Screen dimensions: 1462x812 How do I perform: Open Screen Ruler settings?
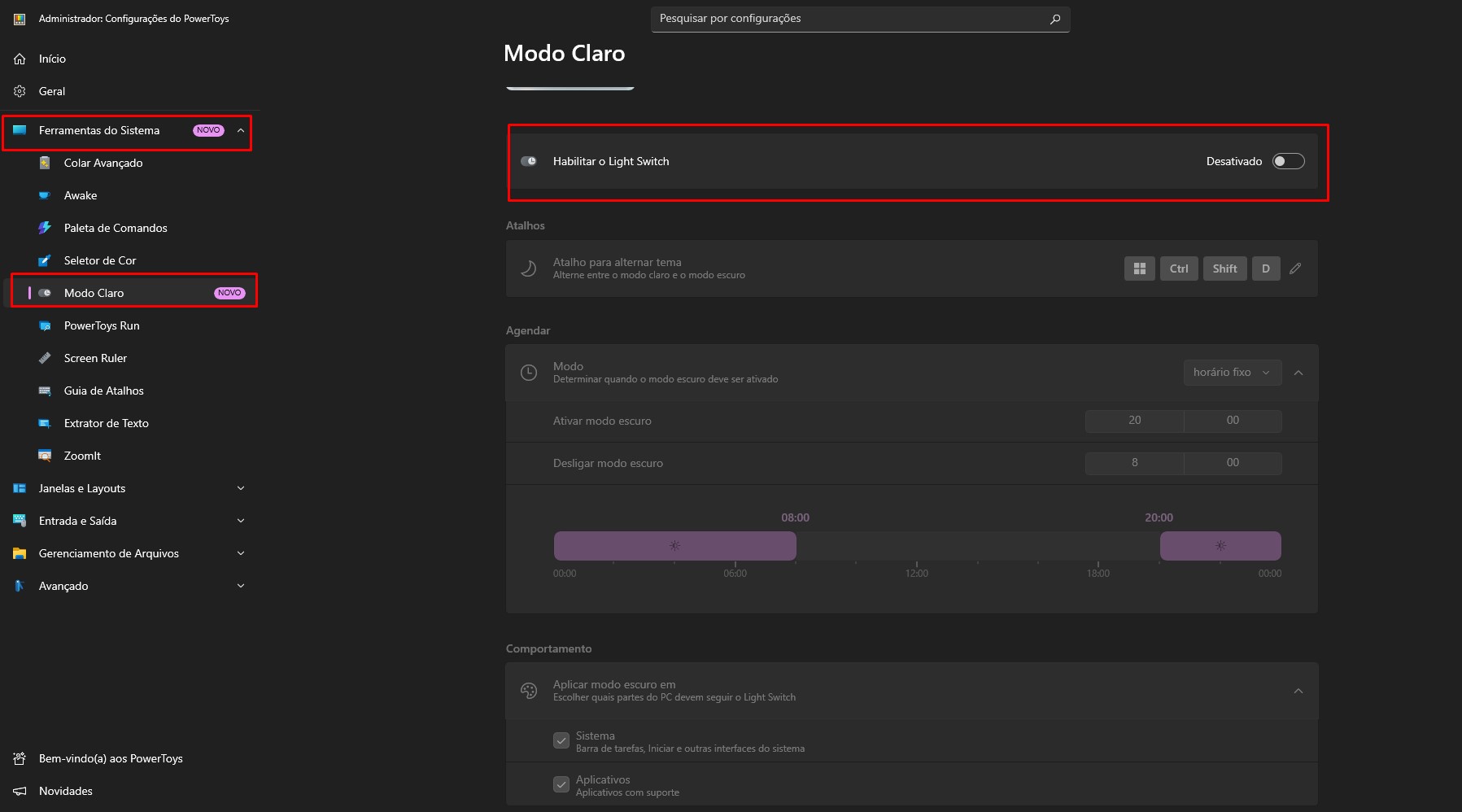(95, 357)
